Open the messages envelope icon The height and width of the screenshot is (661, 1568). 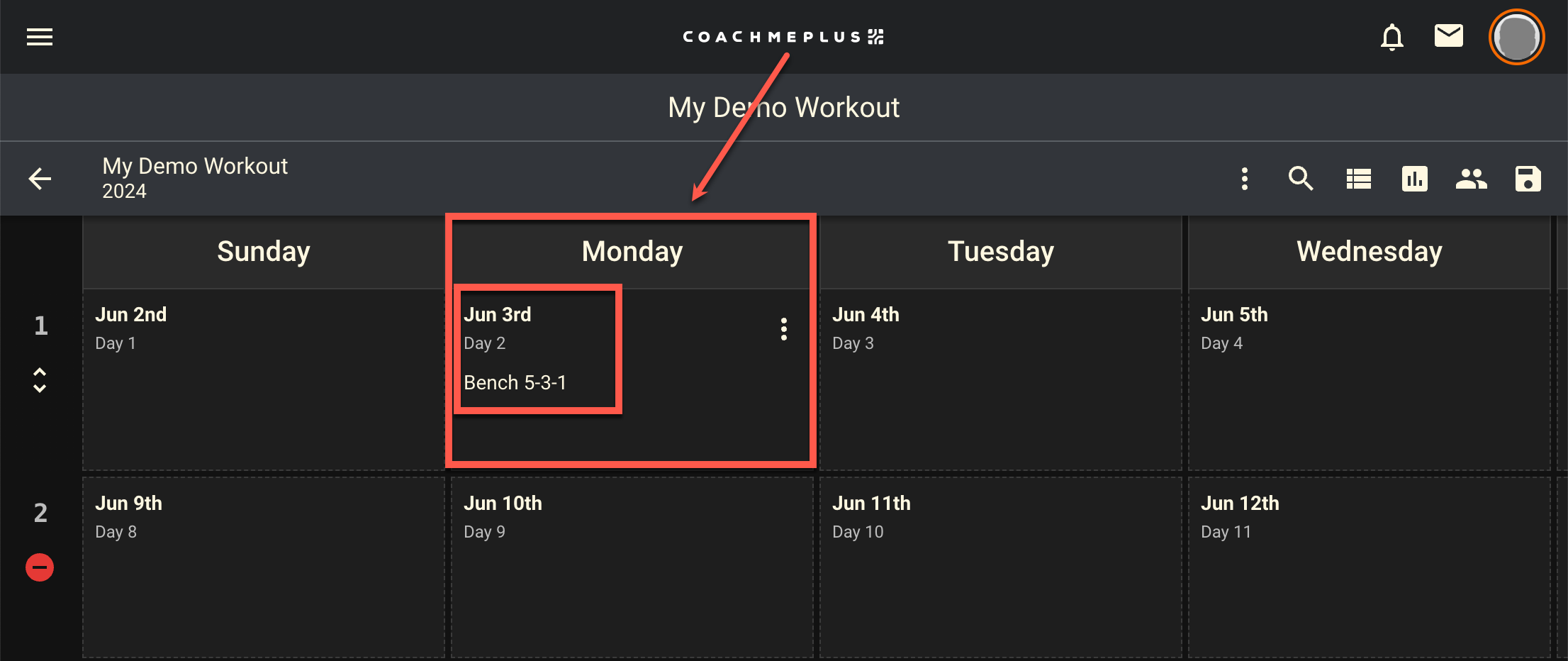coord(1448,35)
